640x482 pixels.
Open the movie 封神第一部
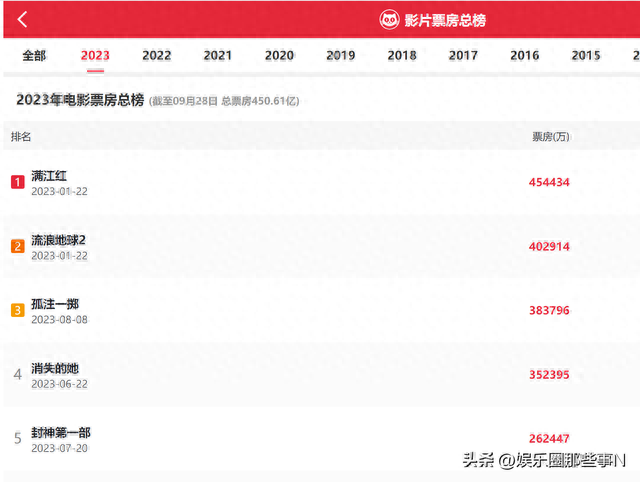[x=61, y=433]
